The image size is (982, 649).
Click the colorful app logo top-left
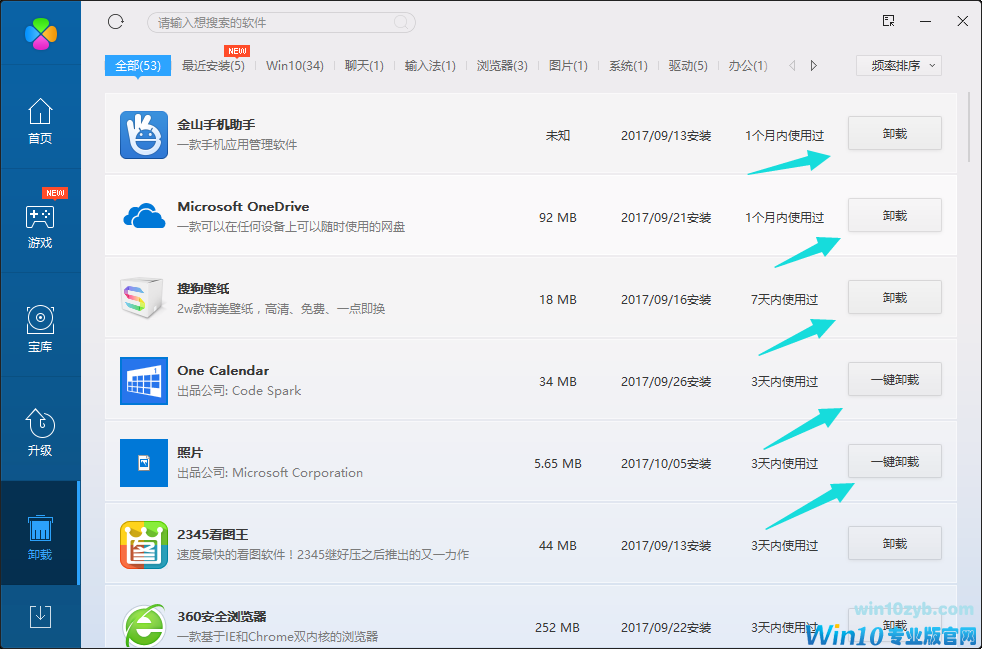pos(40,33)
